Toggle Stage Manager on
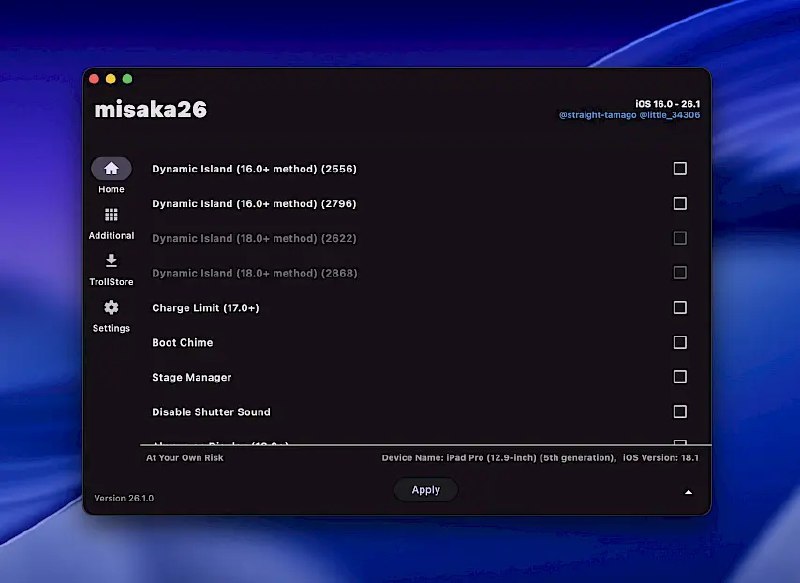 point(680,377)
